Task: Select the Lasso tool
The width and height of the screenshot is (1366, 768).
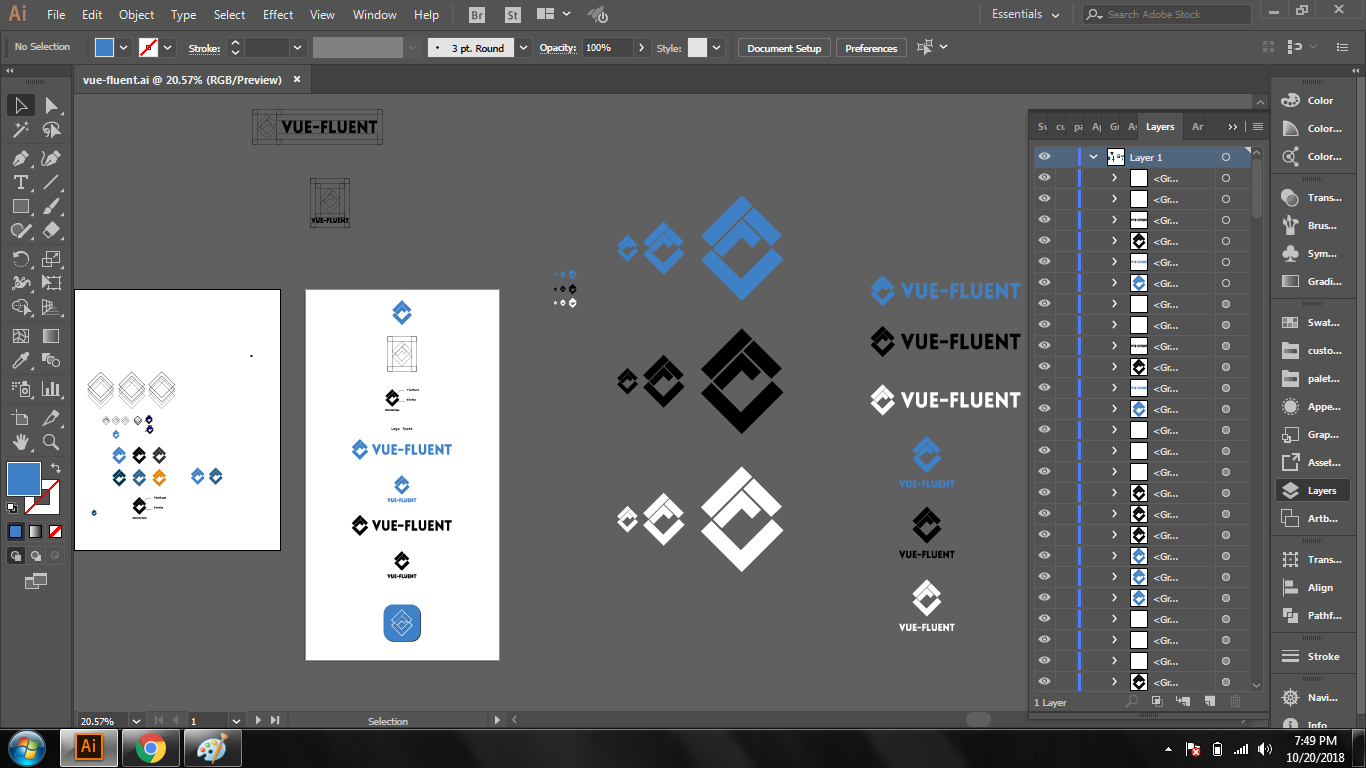Action: (51, 130)
